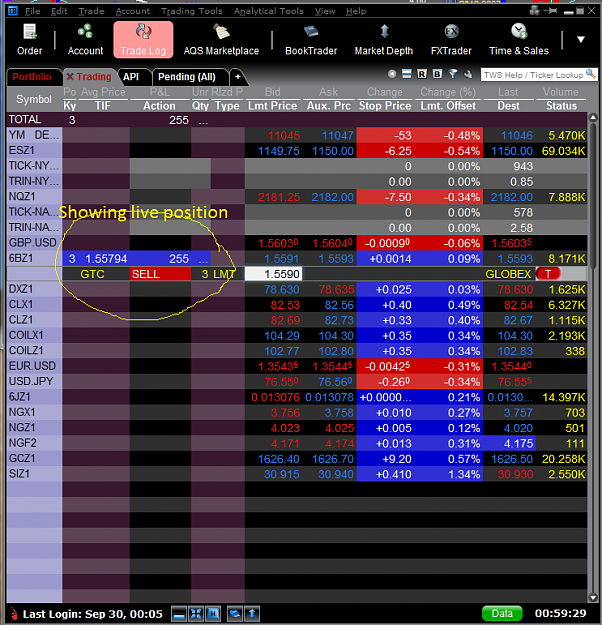Open the Account menu
Viewport: 602px width, 625px height.
pos(133,11)
